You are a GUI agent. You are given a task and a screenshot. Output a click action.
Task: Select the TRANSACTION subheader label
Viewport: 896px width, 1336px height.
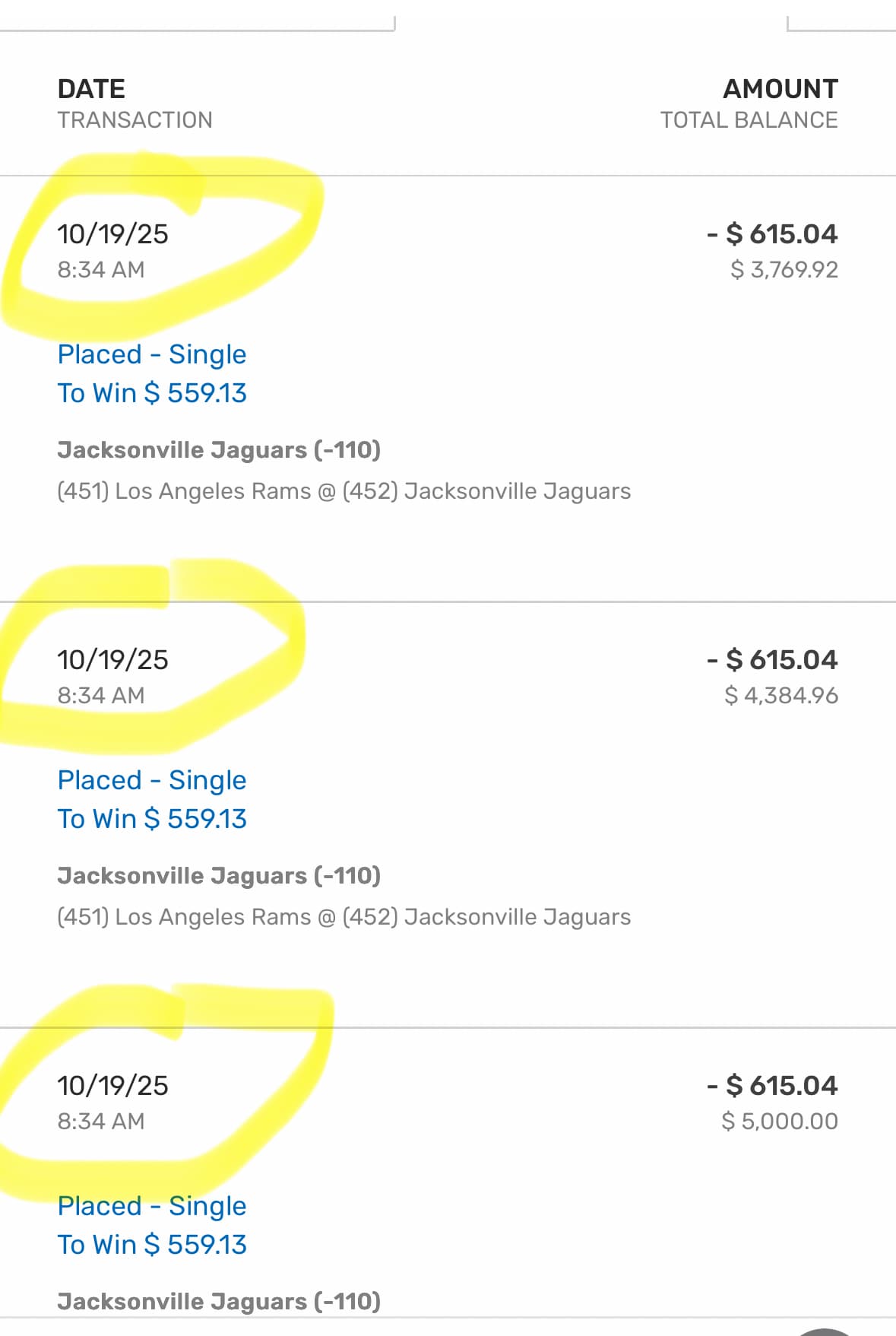135,120
